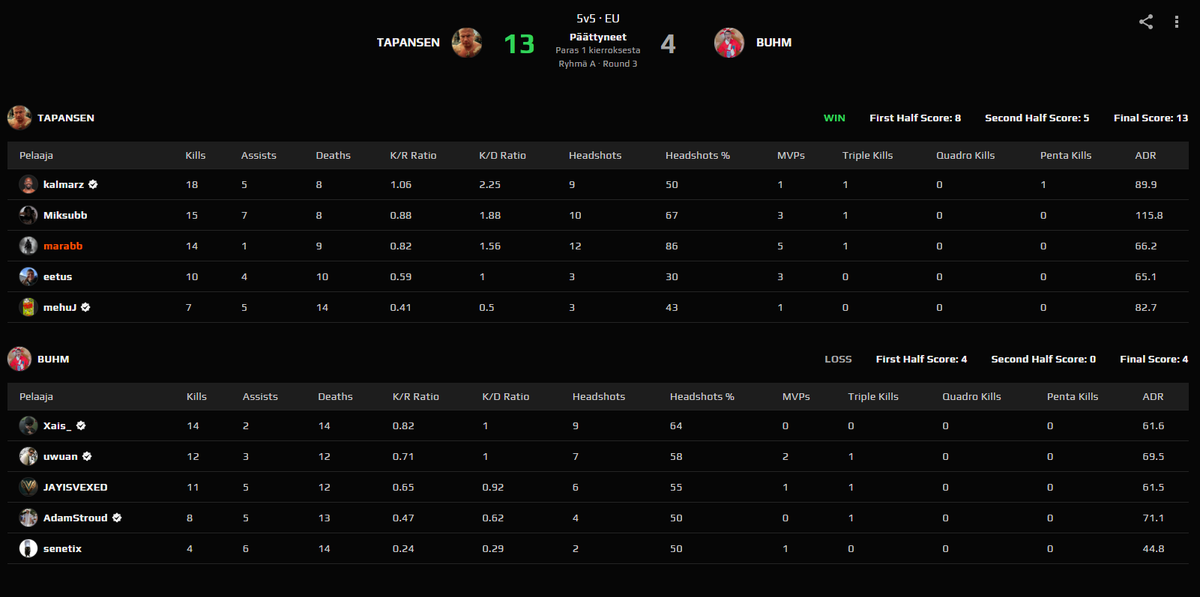Open JAYISVEXED player name
The width and height of the screenshot is (1200, 597).
tap(75, 487)
